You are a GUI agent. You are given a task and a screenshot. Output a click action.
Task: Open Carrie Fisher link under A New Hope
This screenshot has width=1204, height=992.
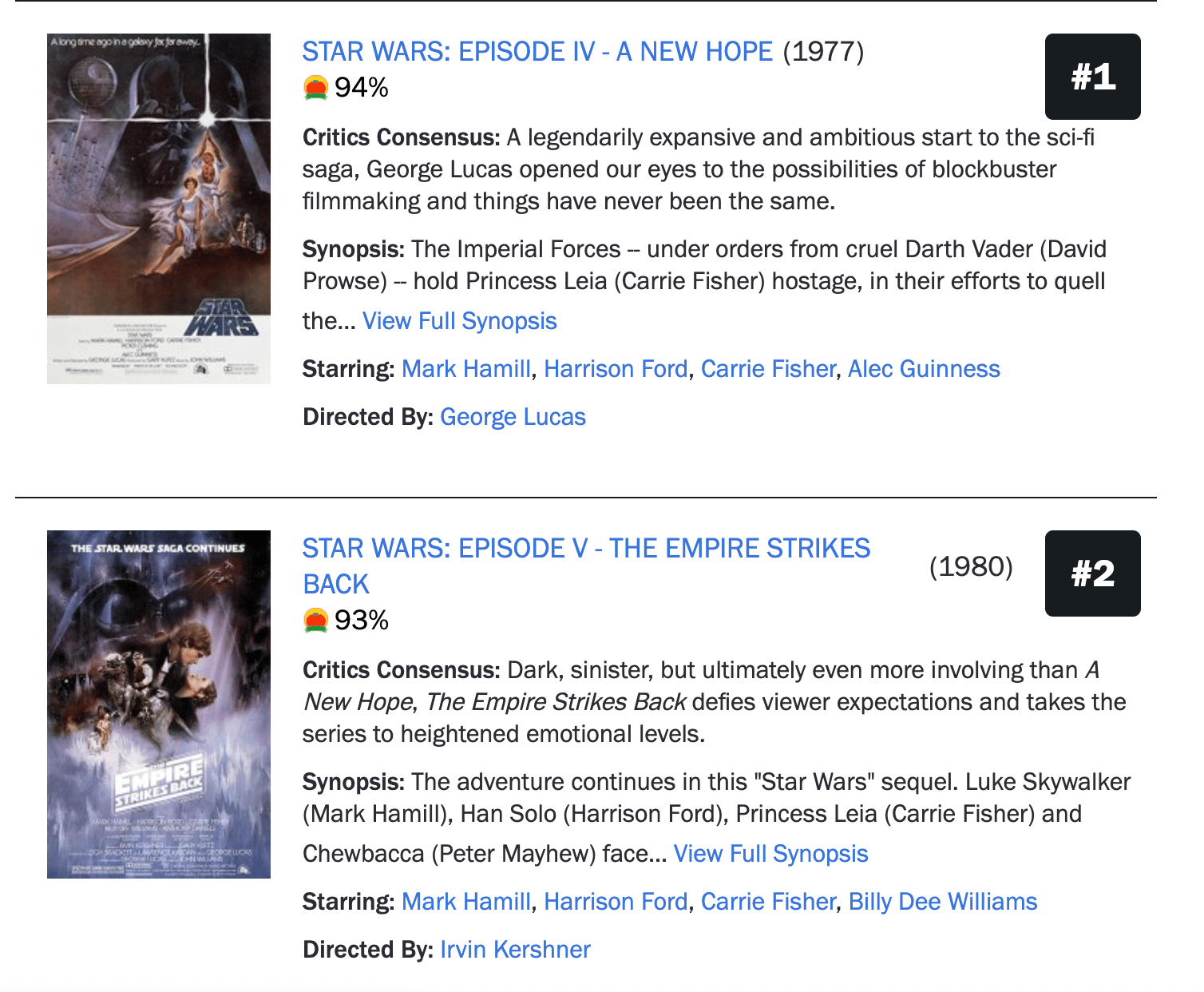[768, 369]
